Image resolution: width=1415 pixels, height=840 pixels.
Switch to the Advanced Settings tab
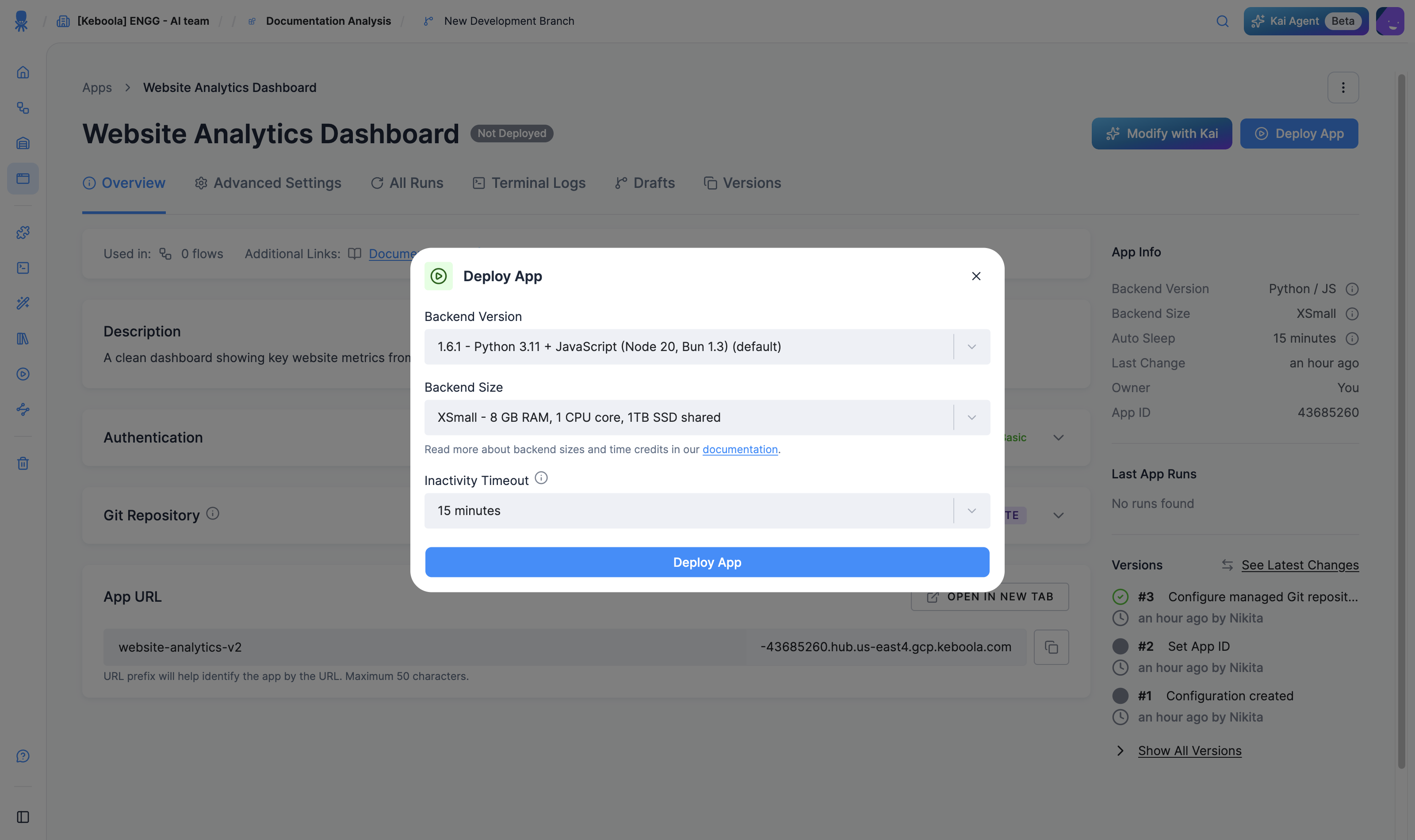tap(268, 183)
